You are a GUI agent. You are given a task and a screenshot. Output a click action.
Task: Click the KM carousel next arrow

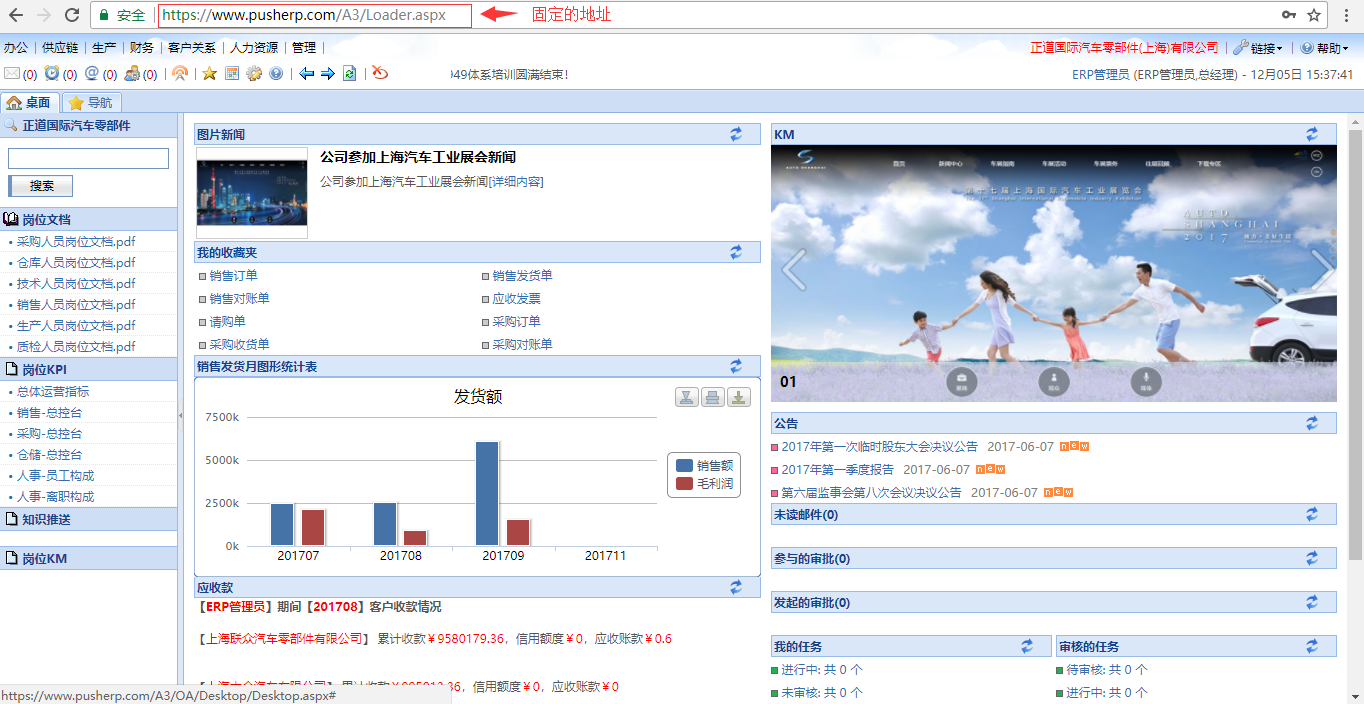click(1320, 271)
